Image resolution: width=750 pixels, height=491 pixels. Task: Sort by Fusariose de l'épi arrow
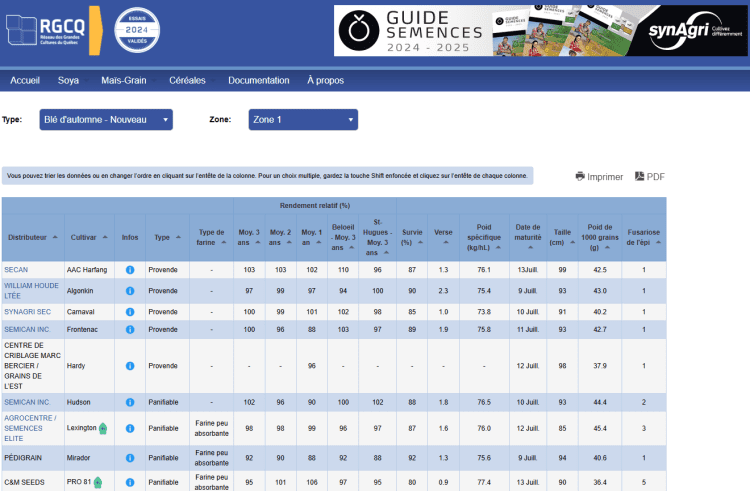tap(658, 242)
